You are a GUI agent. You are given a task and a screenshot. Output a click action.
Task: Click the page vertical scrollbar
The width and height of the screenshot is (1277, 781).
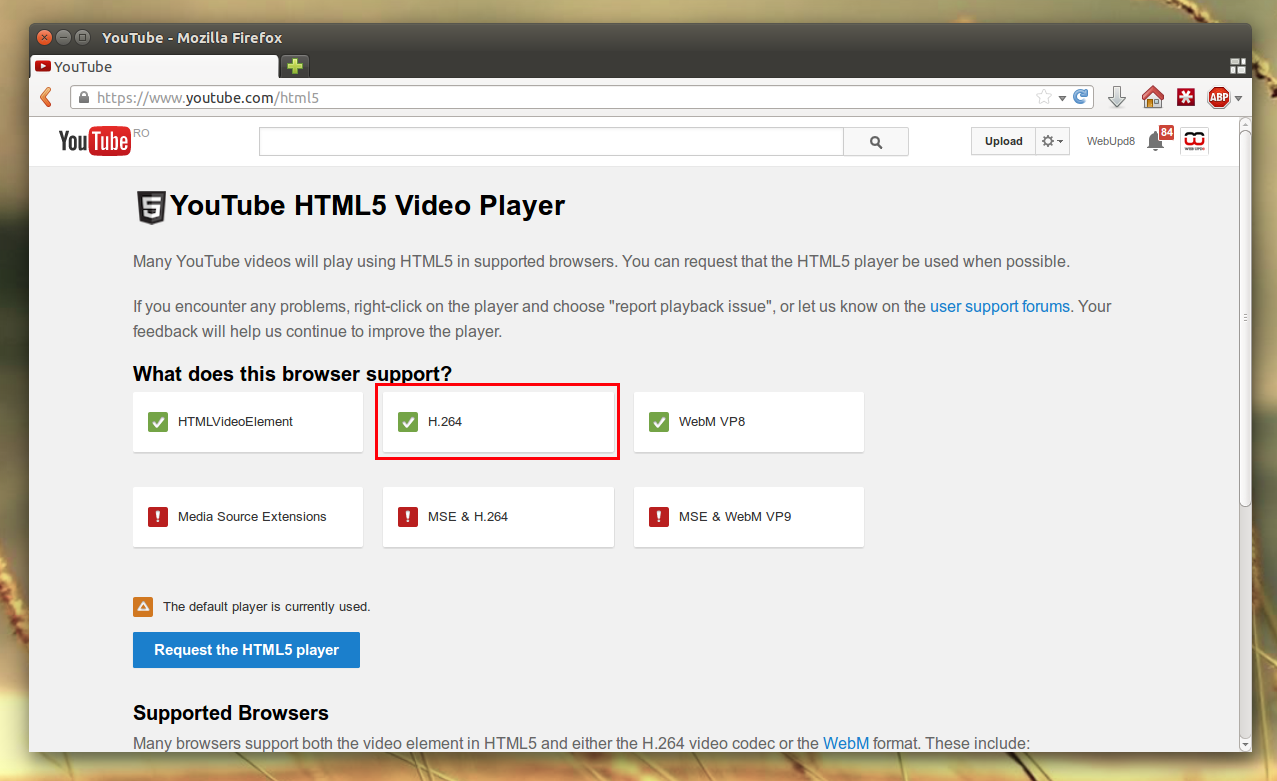(1245, 319)
